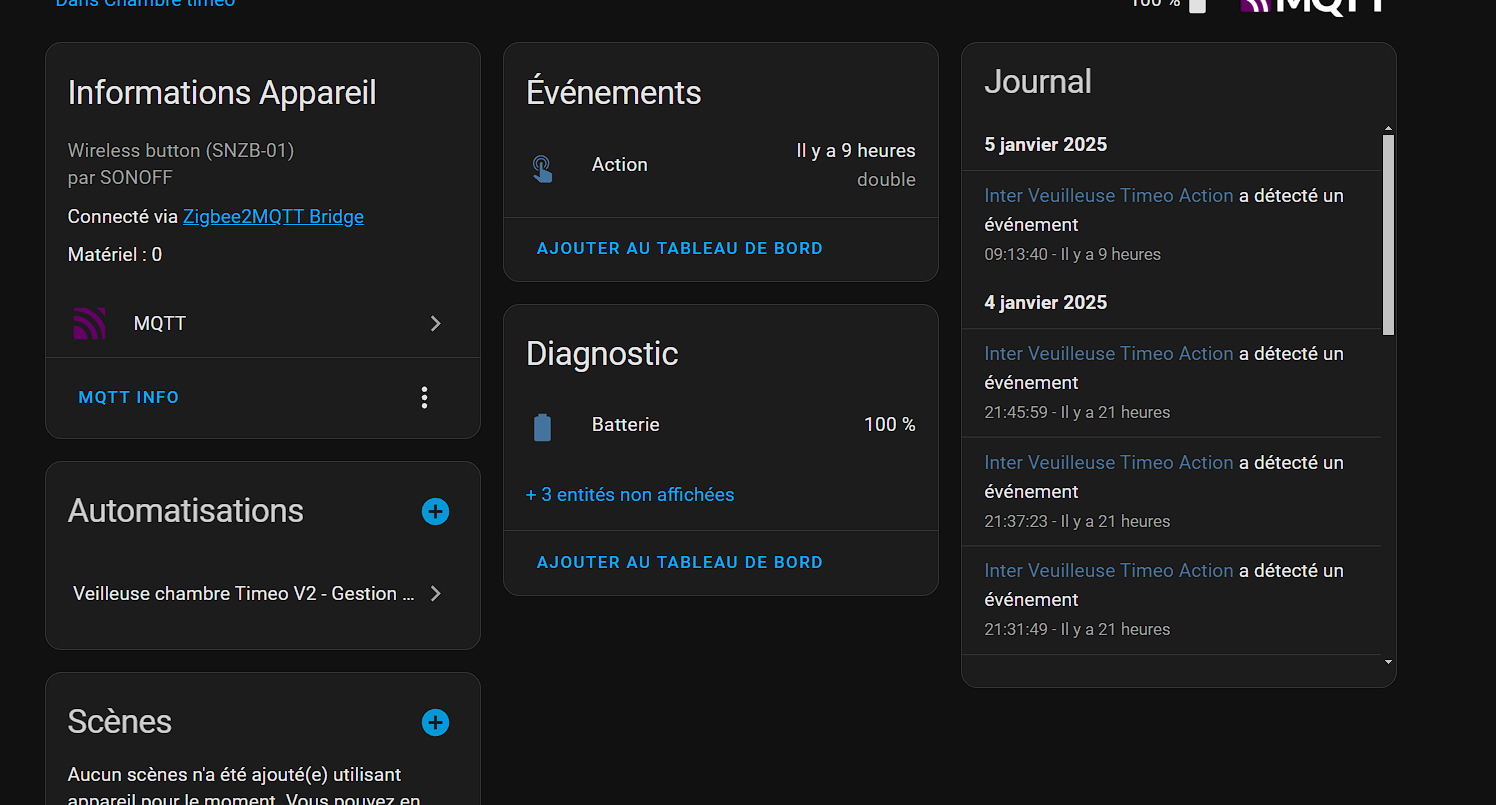Click AJOUTER AU TABLEAU DE BORD under Diagnostic
The height and width of the screenshot is (805, 1496).
tap(680, 562)
